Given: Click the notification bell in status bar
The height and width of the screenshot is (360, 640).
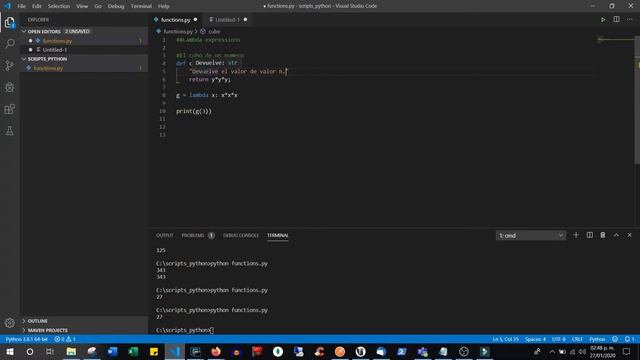Looking at the screenshot, I should click(629, 339).
